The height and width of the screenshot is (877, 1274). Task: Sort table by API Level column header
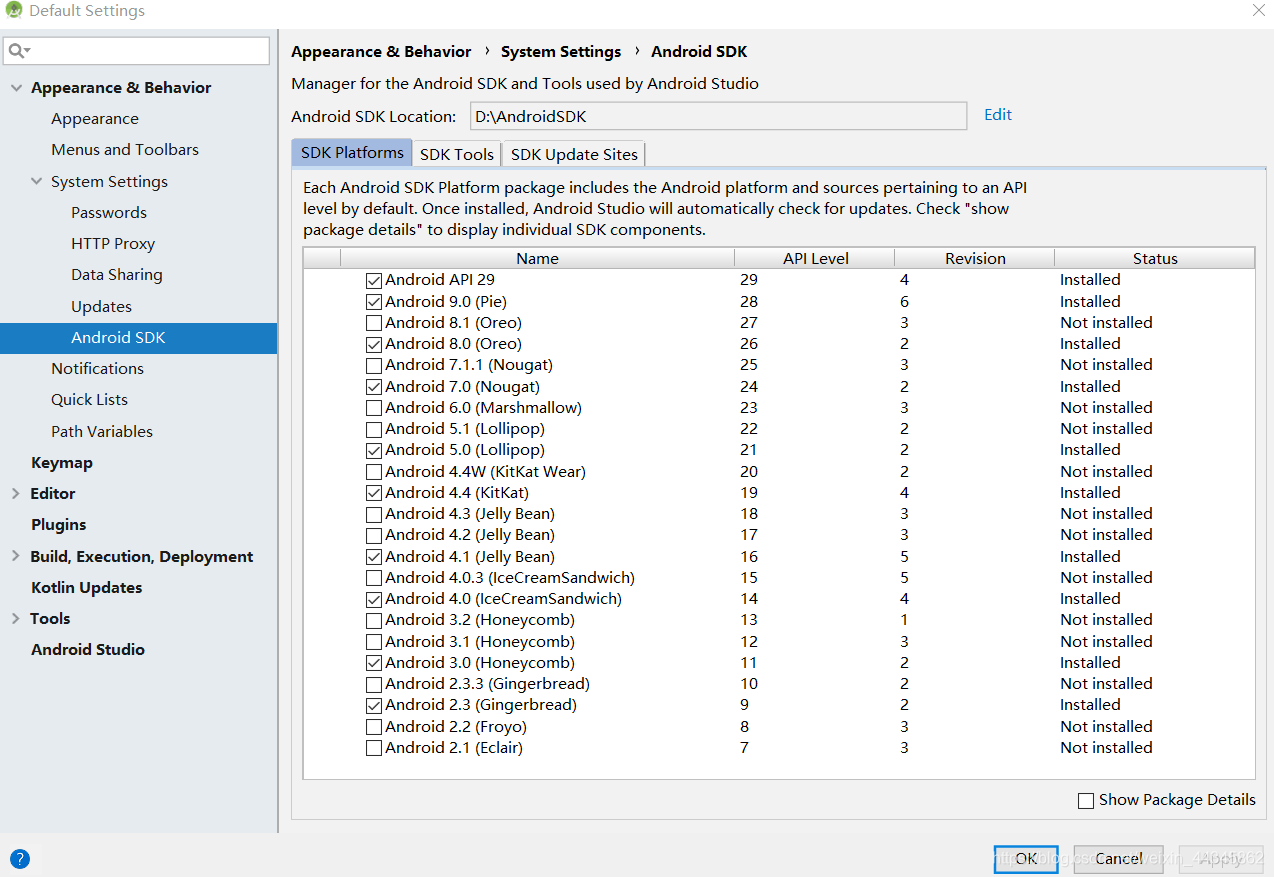[815, 258]
